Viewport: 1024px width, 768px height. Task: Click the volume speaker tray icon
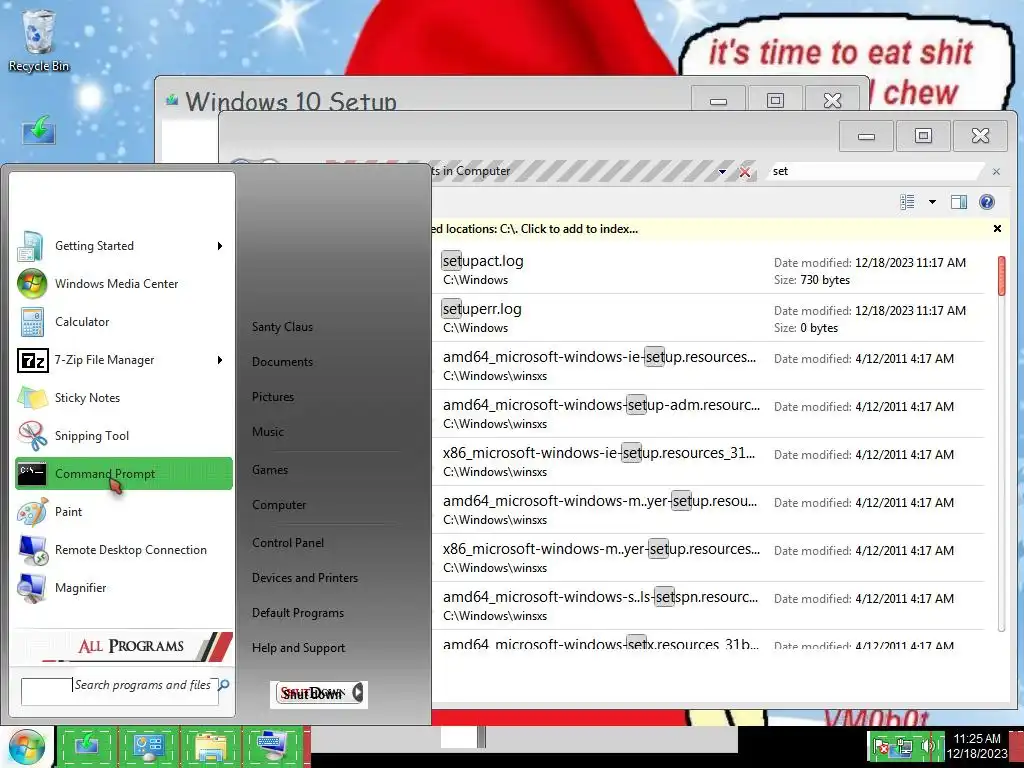point(927,746)
